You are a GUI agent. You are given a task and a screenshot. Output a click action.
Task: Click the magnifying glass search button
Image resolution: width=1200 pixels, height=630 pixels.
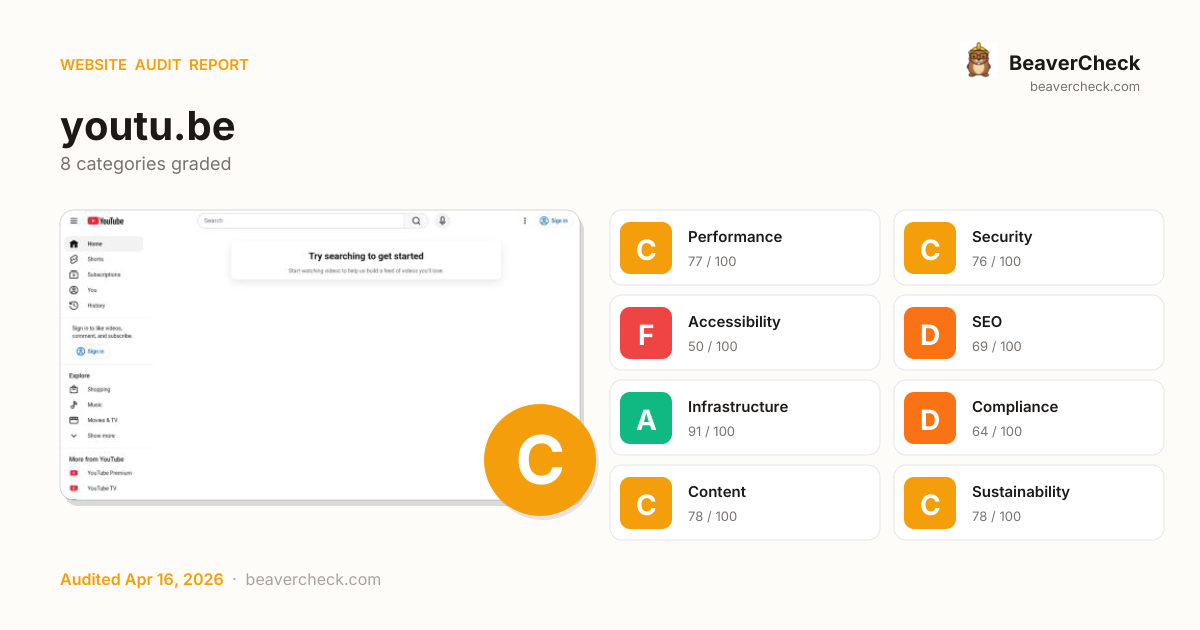pyautogui.click(x=416, y=221)
